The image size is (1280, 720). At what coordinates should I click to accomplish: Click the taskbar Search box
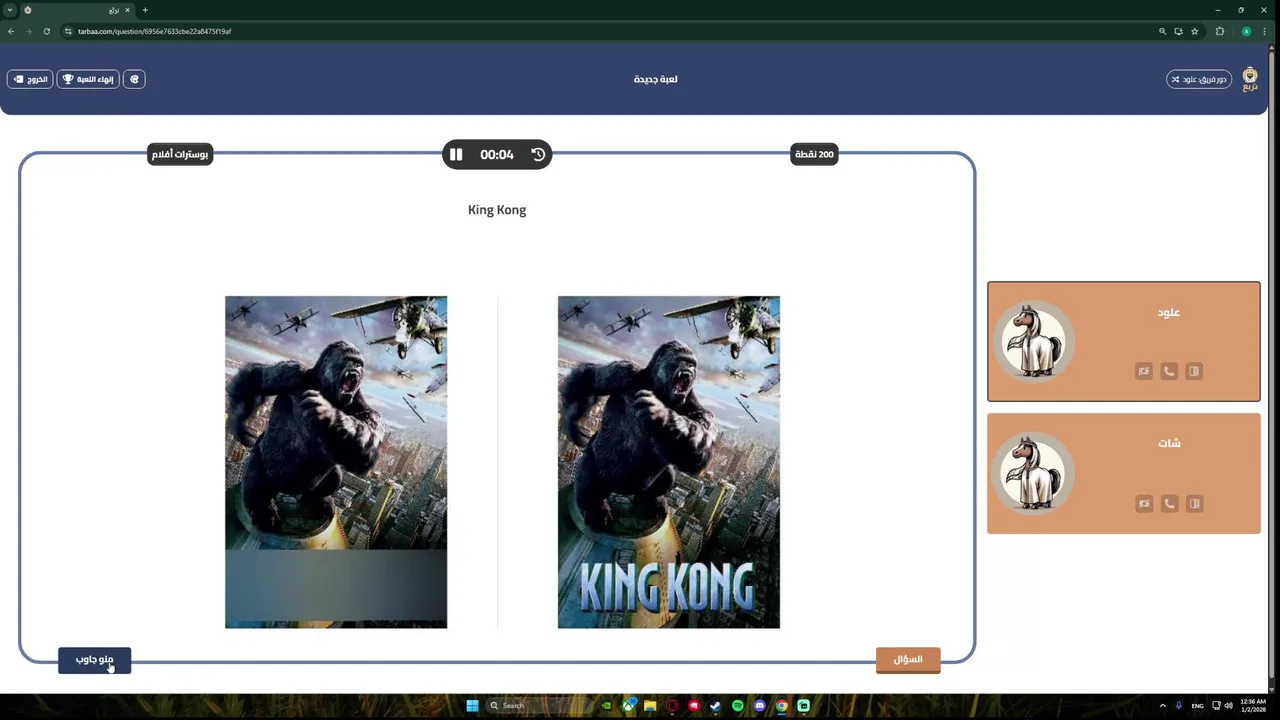click(537, 705)
